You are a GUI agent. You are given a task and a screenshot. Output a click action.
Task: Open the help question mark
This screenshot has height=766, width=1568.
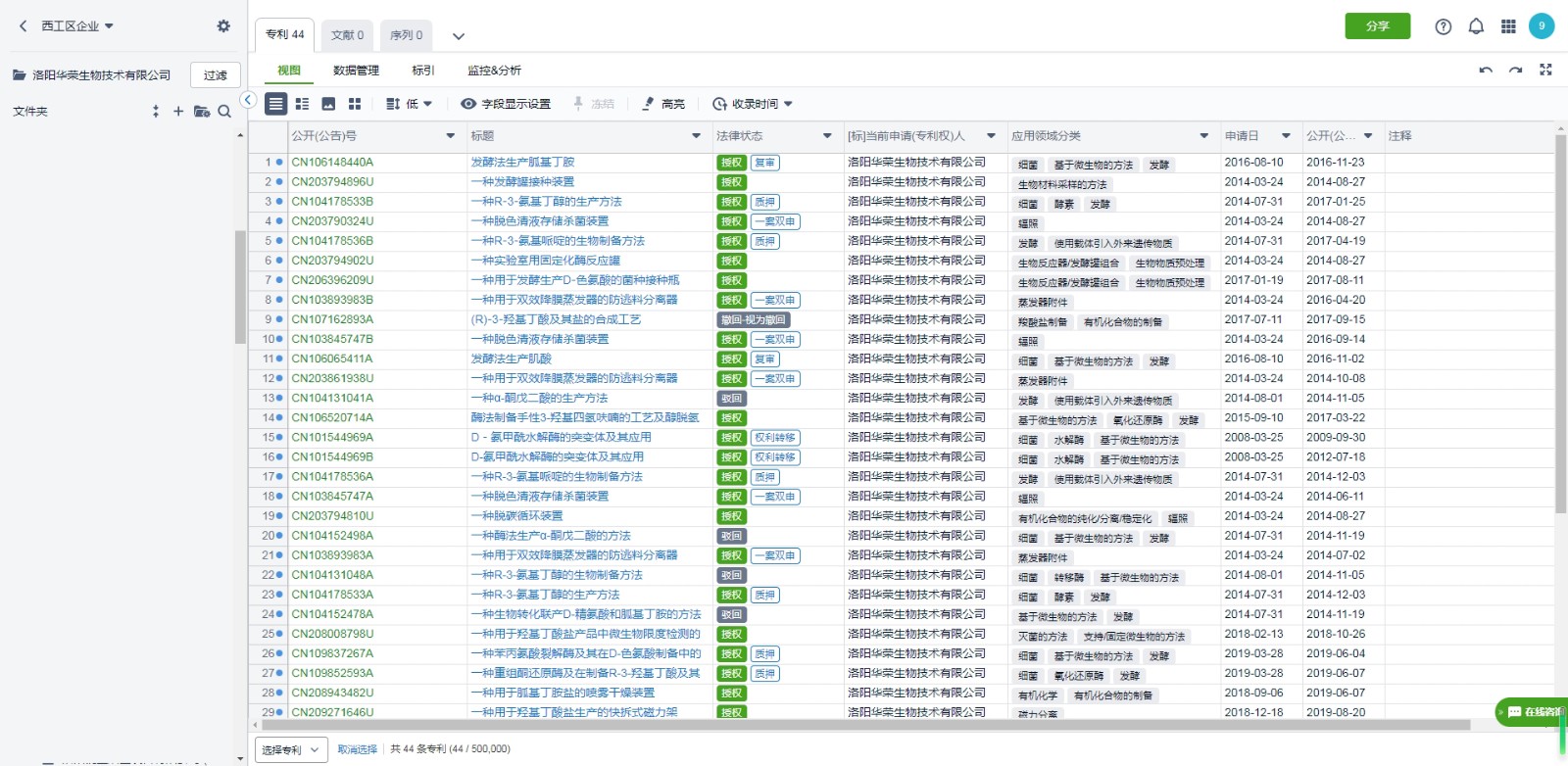(x=1444, y=27)
